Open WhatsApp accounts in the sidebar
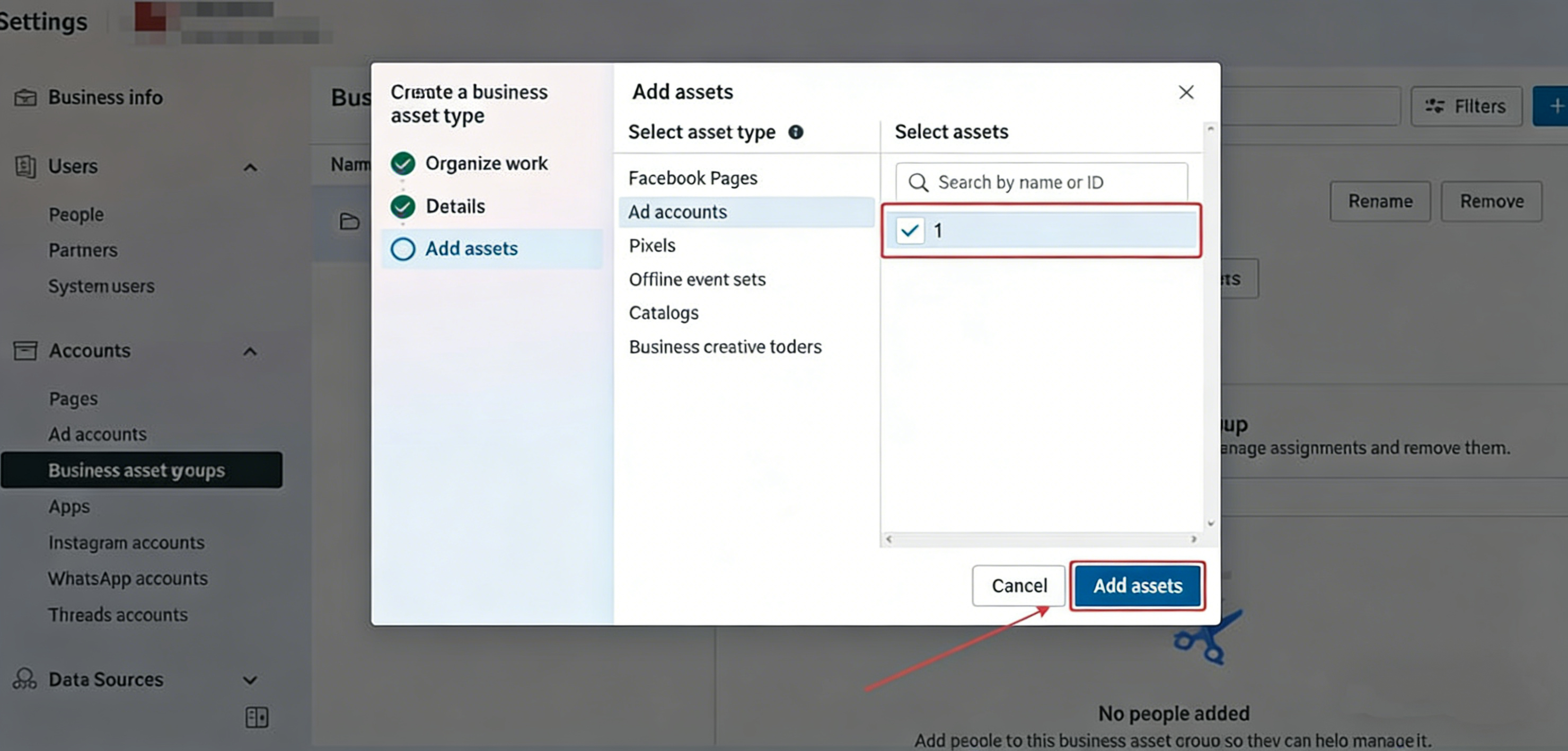 [x=128, y=578]
